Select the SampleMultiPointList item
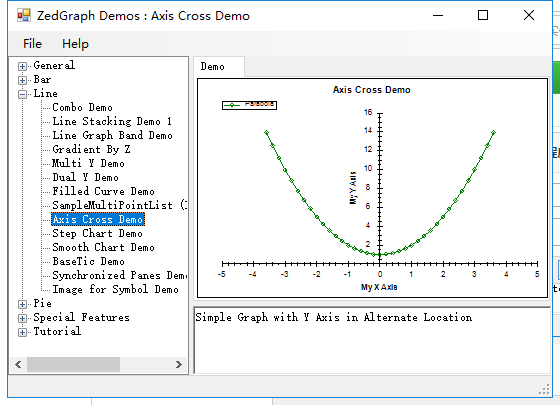This screenshot has height=405, width=560. 119,205
